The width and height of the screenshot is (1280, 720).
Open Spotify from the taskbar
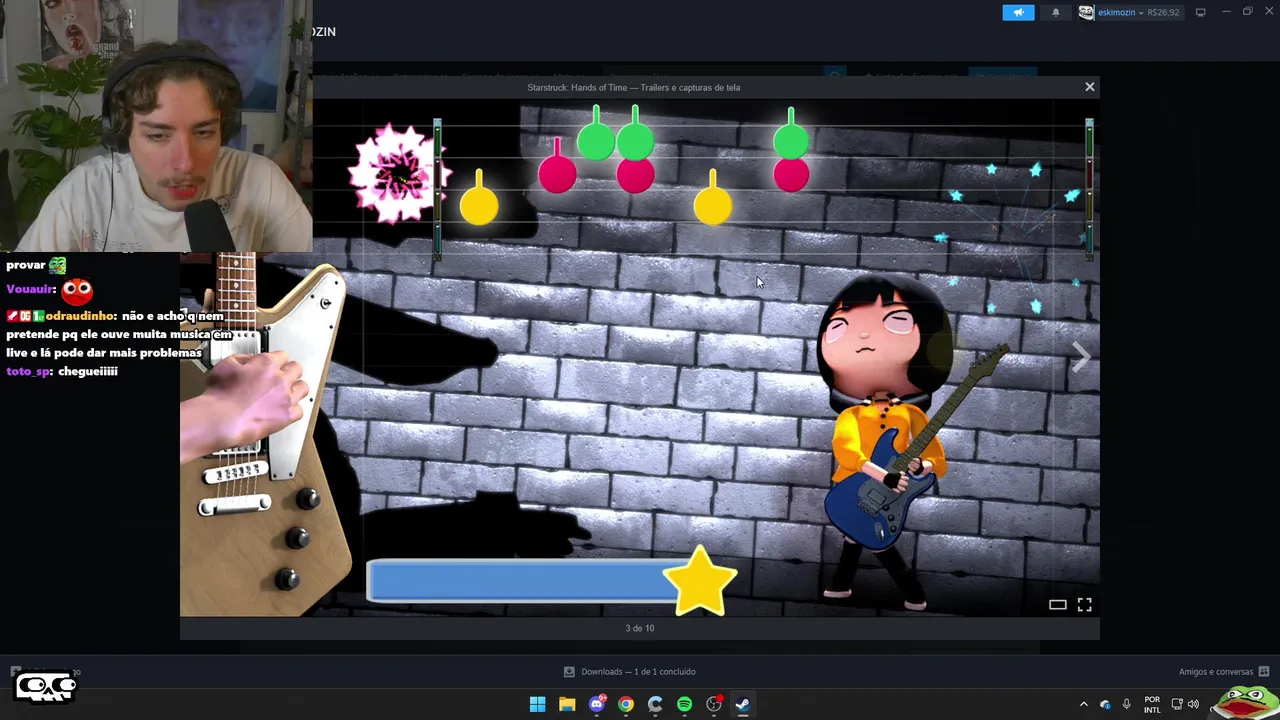click(x=684, y=704)
